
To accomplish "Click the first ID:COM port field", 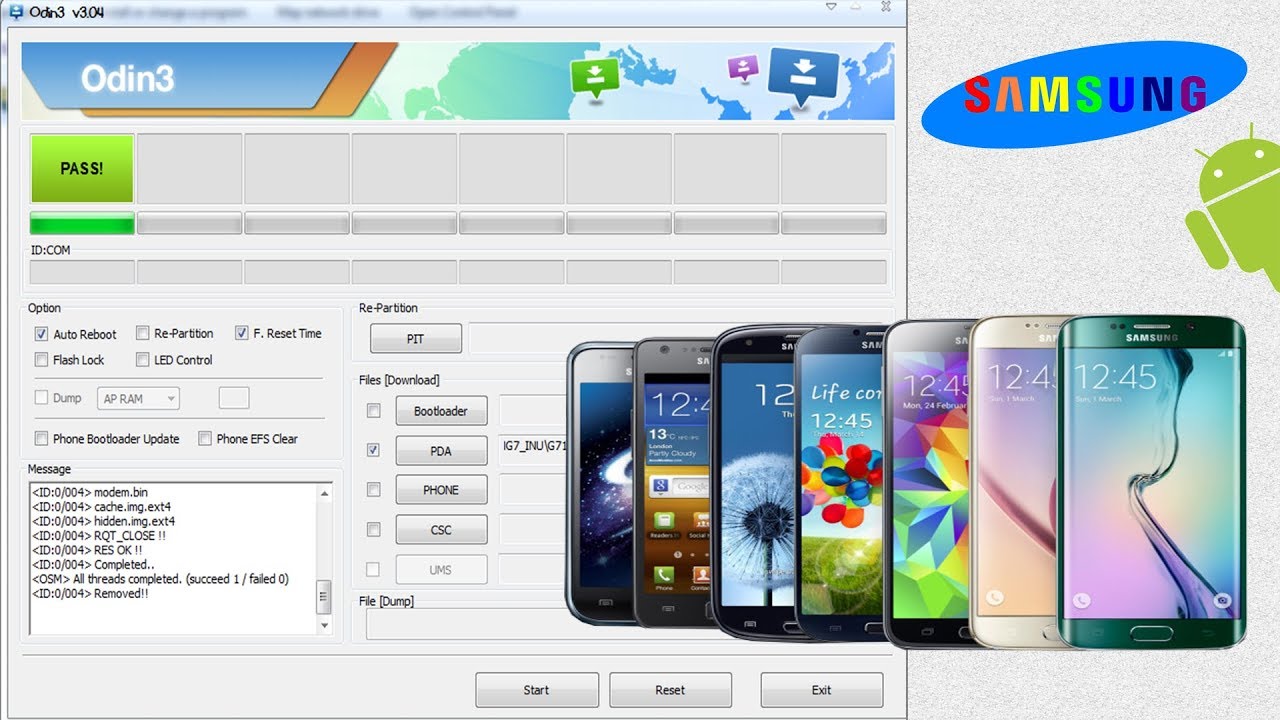I will [82, 272].
